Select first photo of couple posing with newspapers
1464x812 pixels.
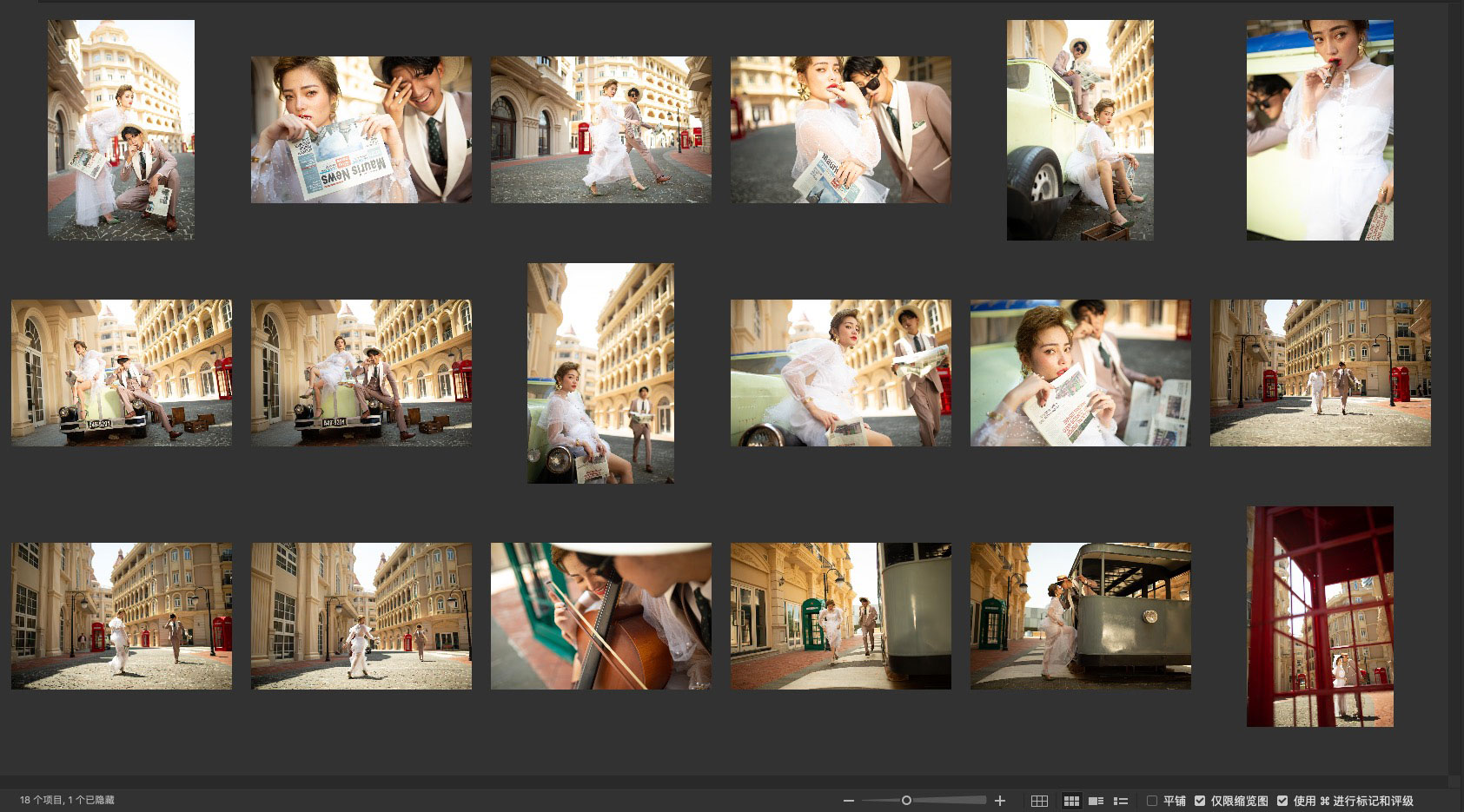(x=121, y=130)
